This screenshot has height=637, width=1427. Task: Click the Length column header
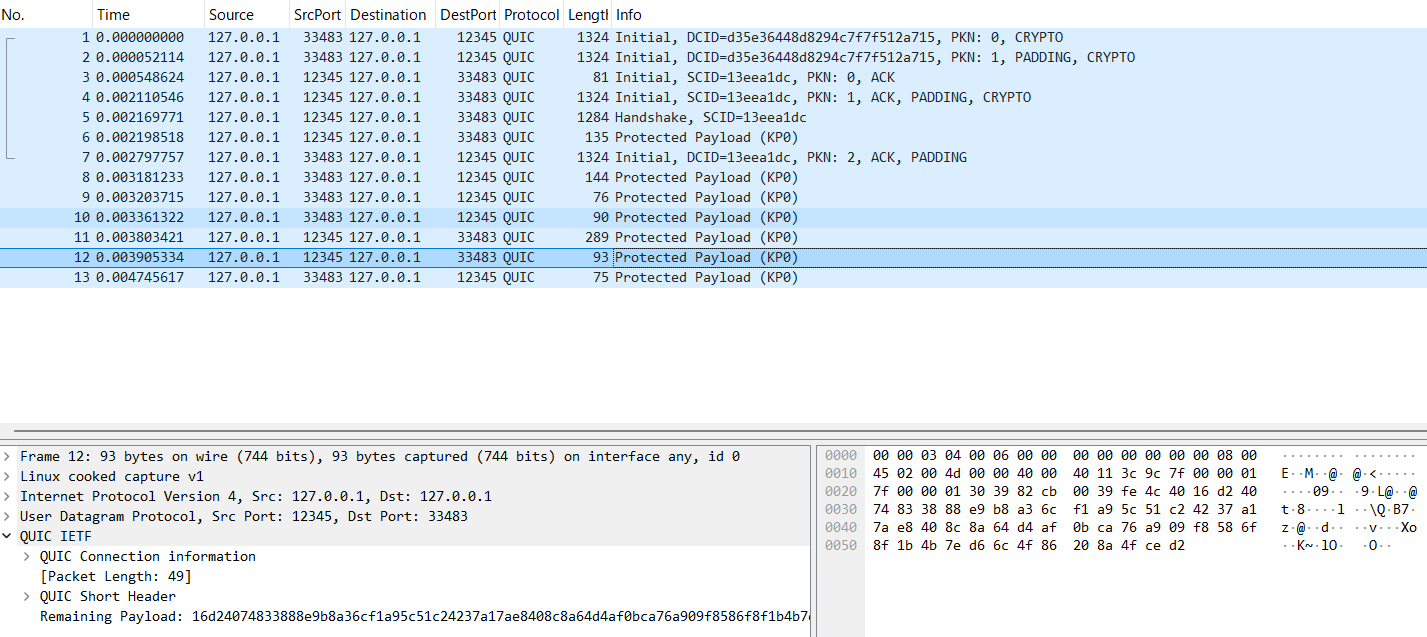(x=587, y=15)
